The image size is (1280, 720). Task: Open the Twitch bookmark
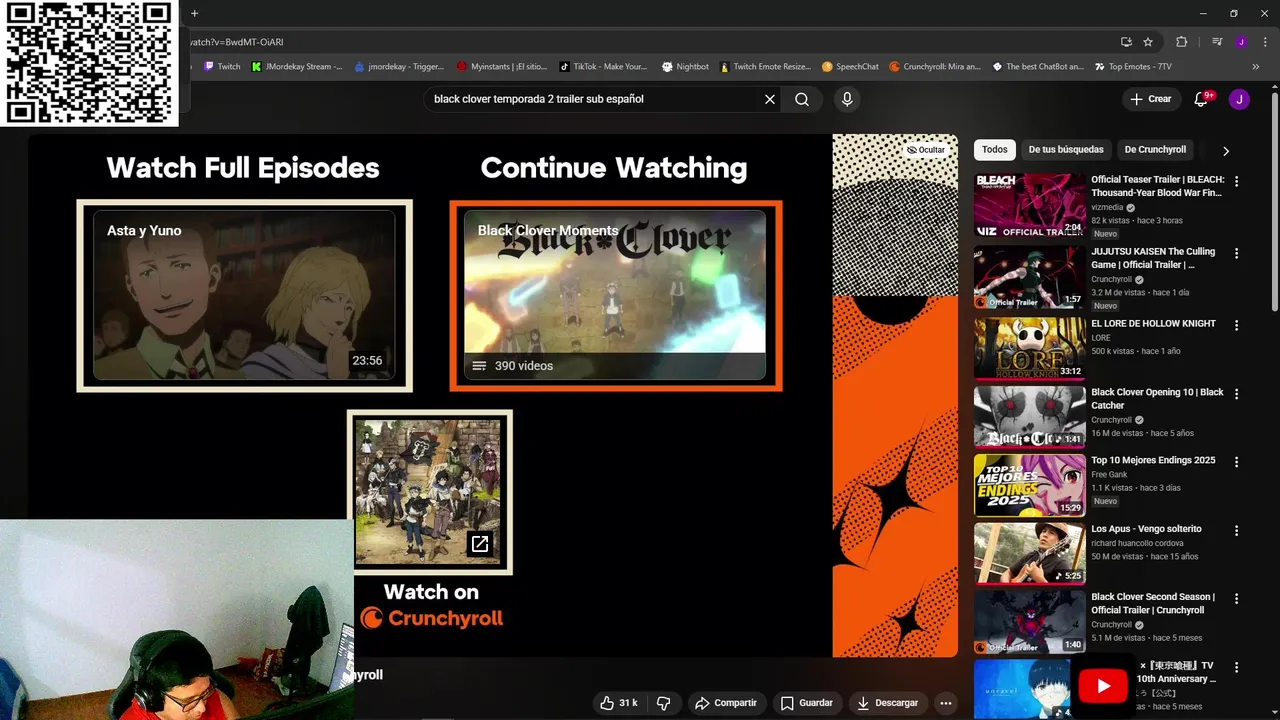click(x=222, y=67)
